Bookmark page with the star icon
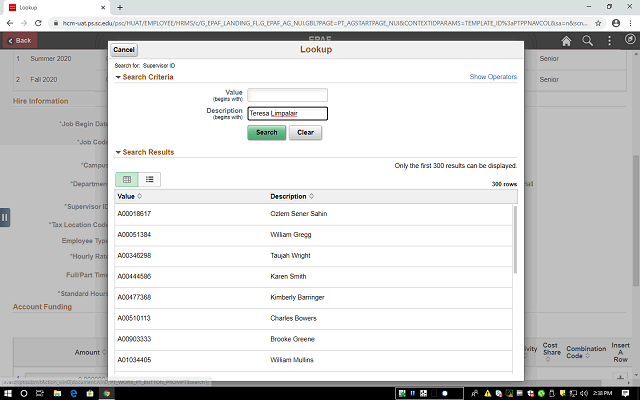Viewport: 640px width, 400px height. pos(598,23)
